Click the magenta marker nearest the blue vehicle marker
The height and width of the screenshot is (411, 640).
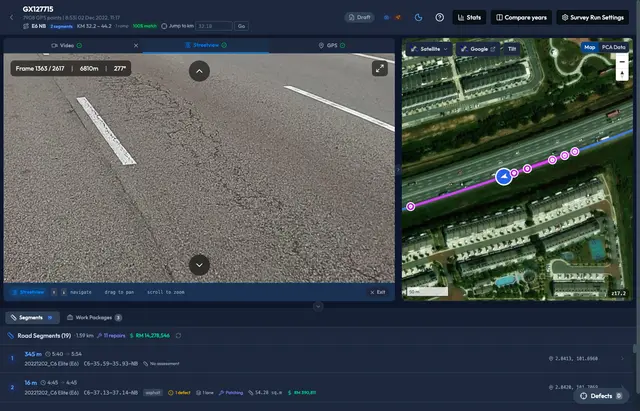click(514, 173)
